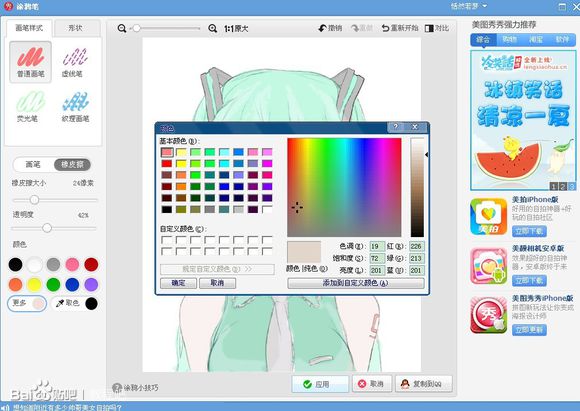Click download button under Meipai iPhone
Image resolution: width=580 pixels, height=411 pixels.
pyautogui.click(x=529, y=232)
